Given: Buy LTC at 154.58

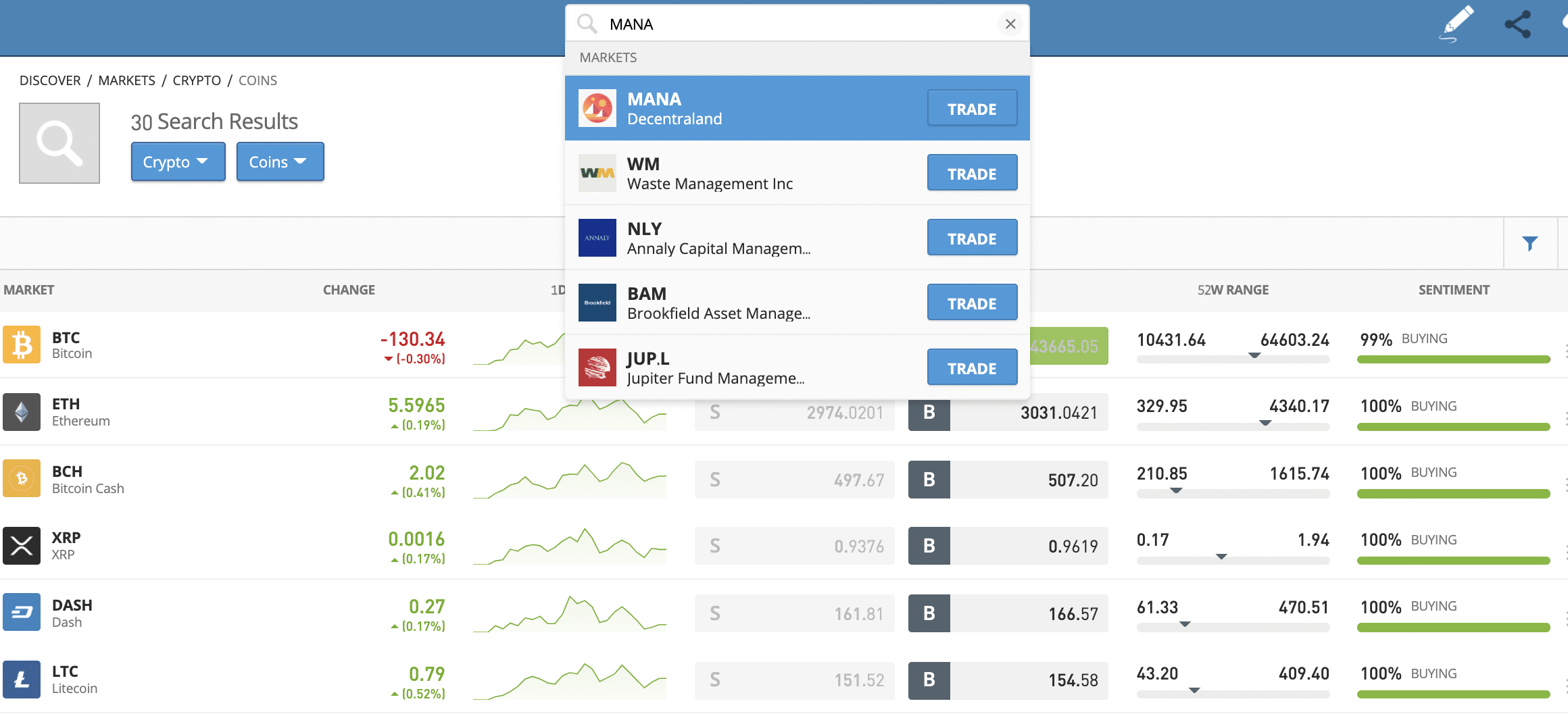Looking at the screenshot, I should [1008, 680].
